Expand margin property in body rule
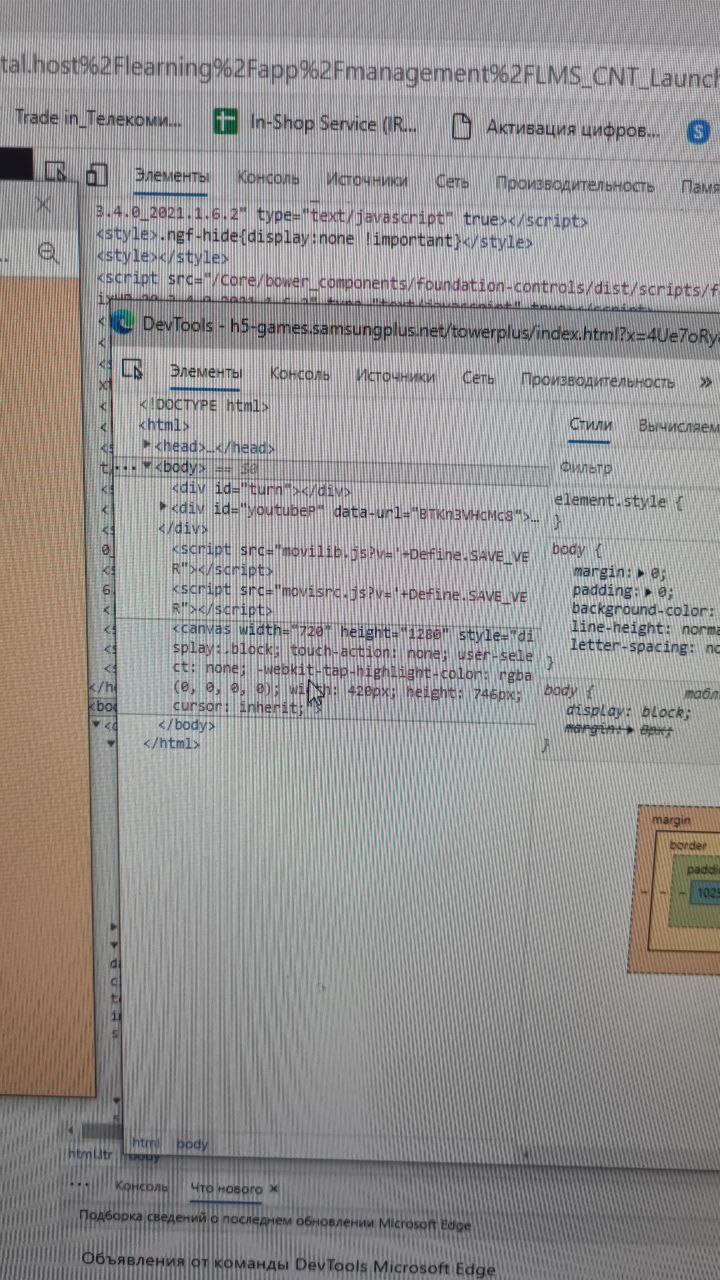The width and height of the screenshot is (720, 1280). point(640,573)
